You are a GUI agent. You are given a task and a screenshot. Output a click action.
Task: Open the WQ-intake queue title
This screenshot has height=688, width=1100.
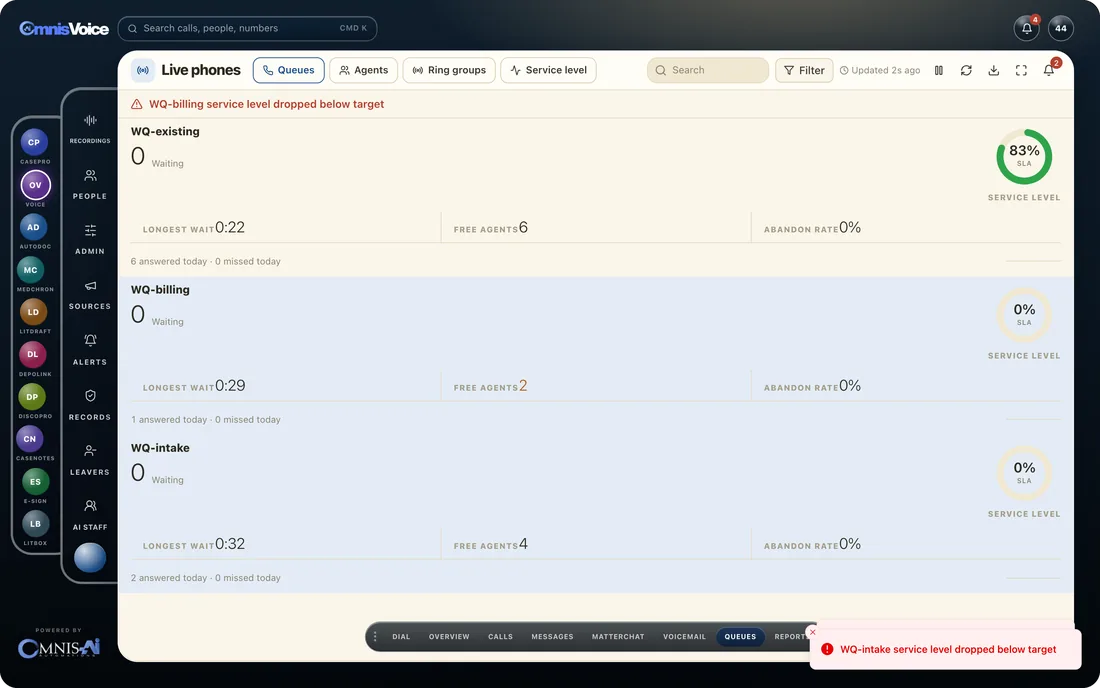pos(160,448)
